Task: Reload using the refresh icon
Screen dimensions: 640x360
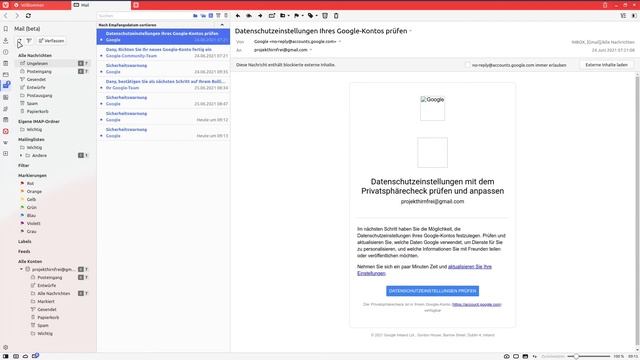Action: pos(28,16)
